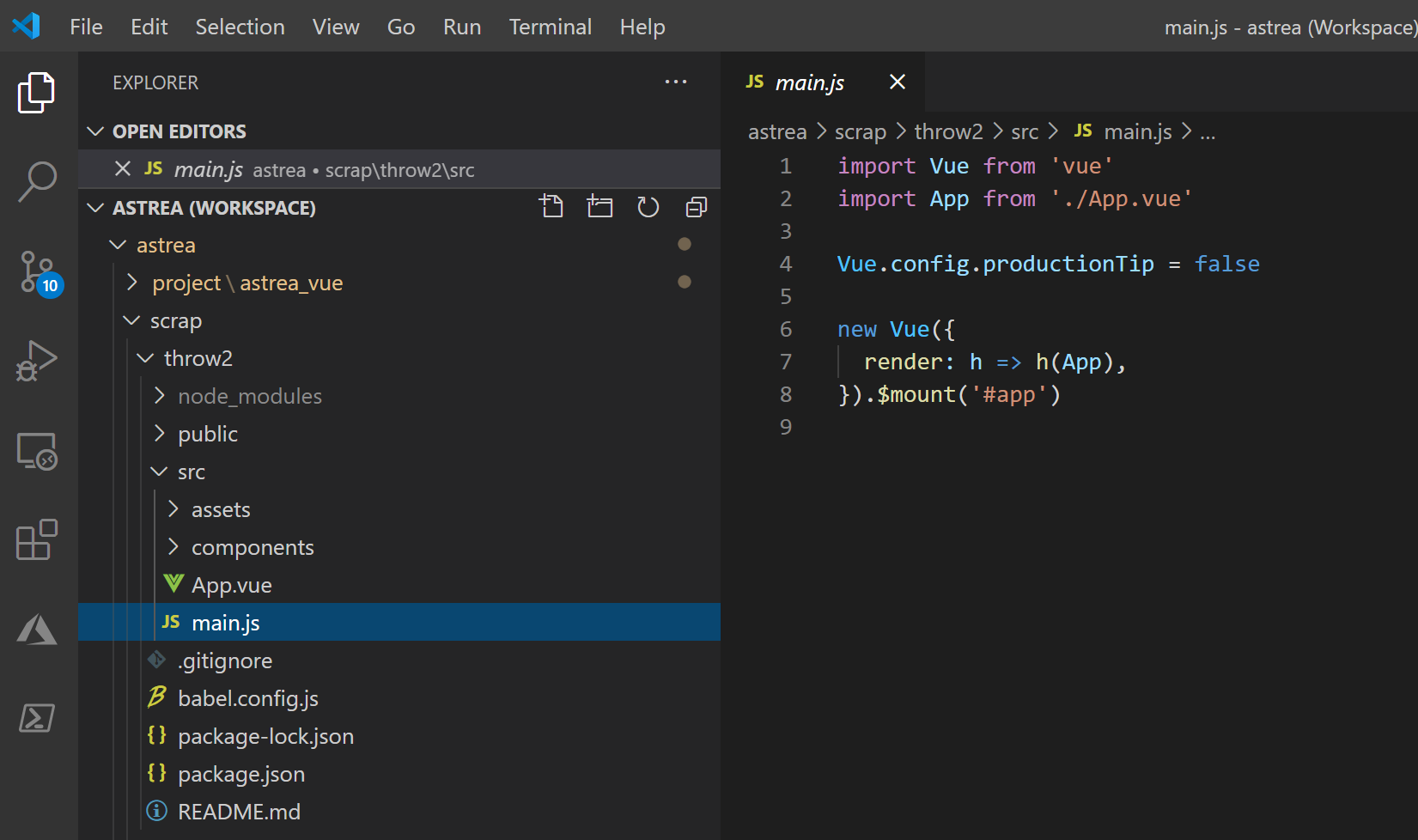Image resolution: width=1418 pixels, height=840 pixels.
Task: Expand the node_modules folder
Action: [x=249, y=396]
